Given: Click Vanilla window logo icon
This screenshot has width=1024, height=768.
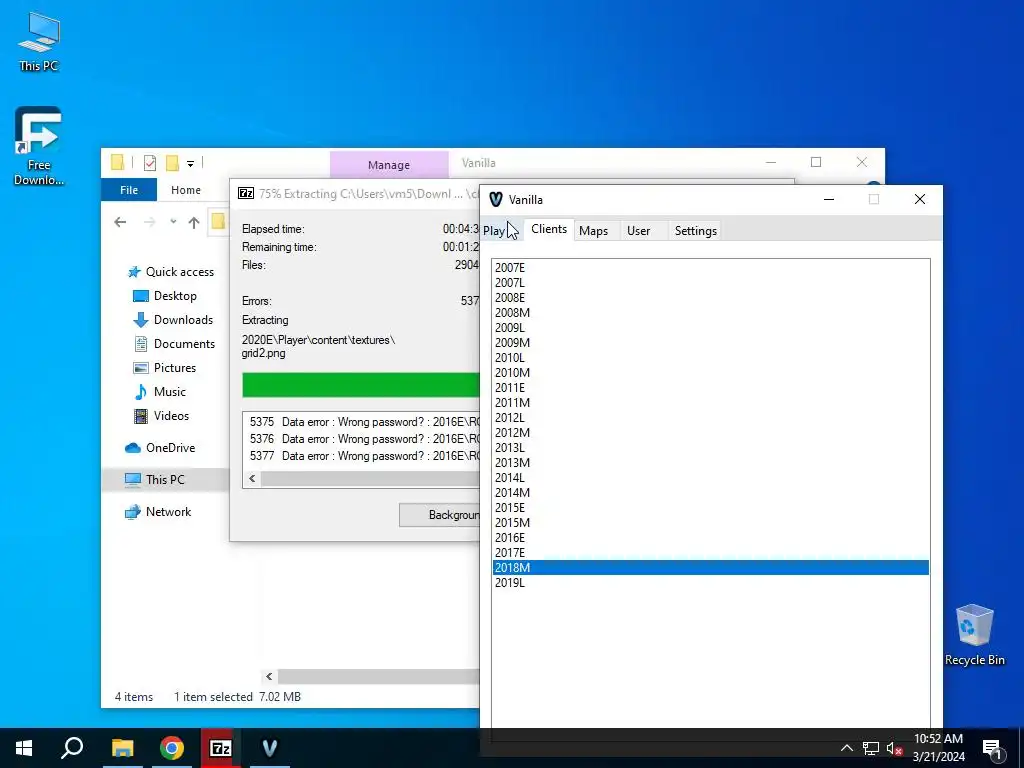Looking at the screenshot, I should [496, 200].
